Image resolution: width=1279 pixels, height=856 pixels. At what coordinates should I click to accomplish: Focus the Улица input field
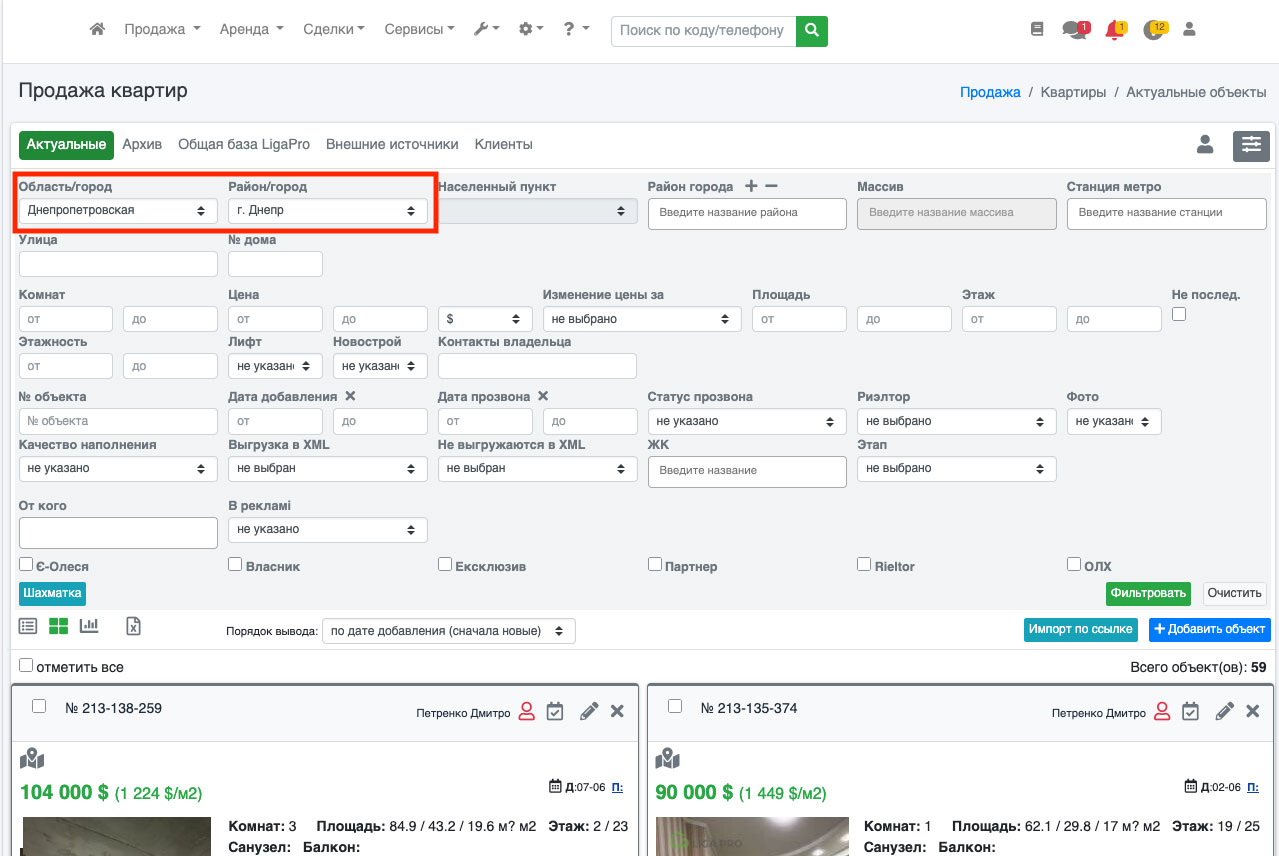pyautogui.click(x=118, y=264)
